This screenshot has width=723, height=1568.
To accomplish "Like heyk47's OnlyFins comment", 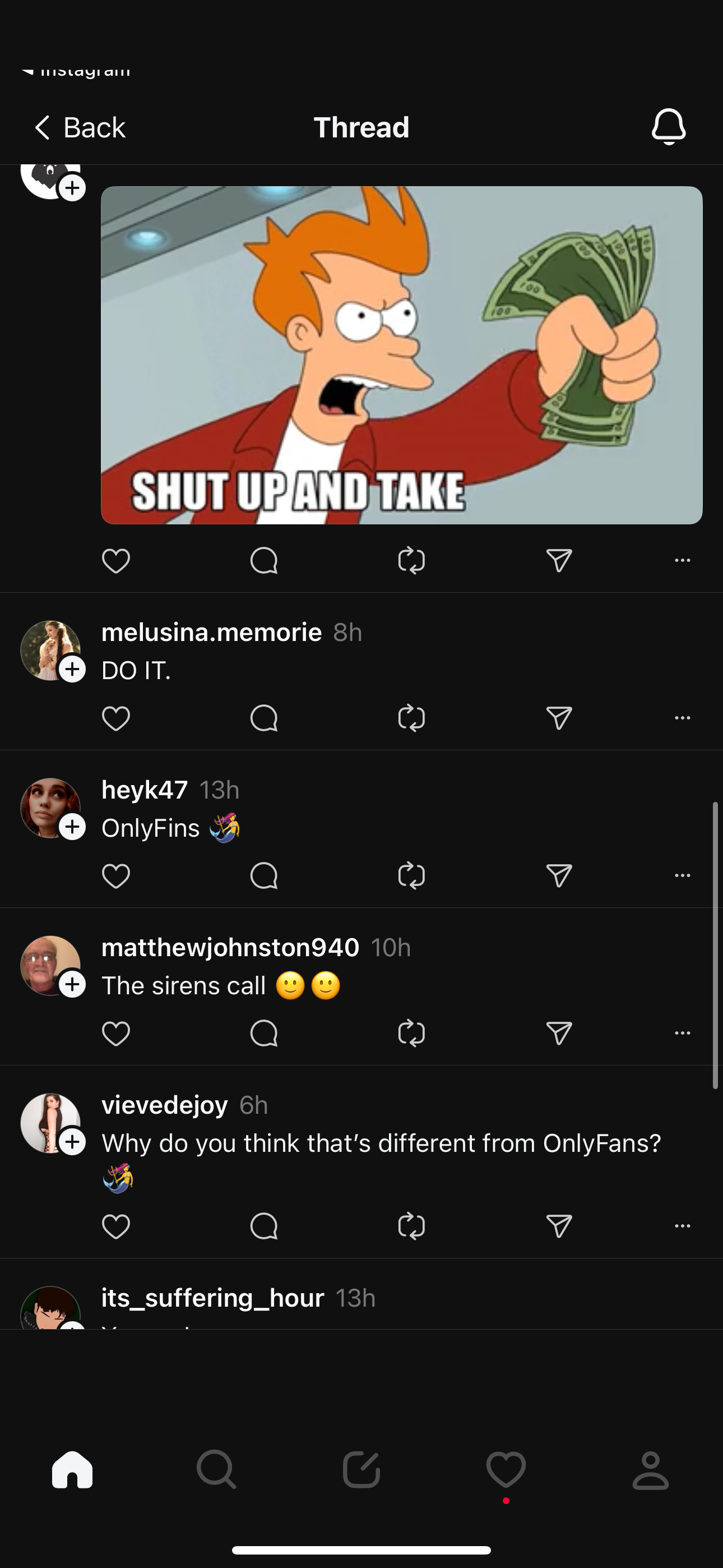I will coord(115,876).
